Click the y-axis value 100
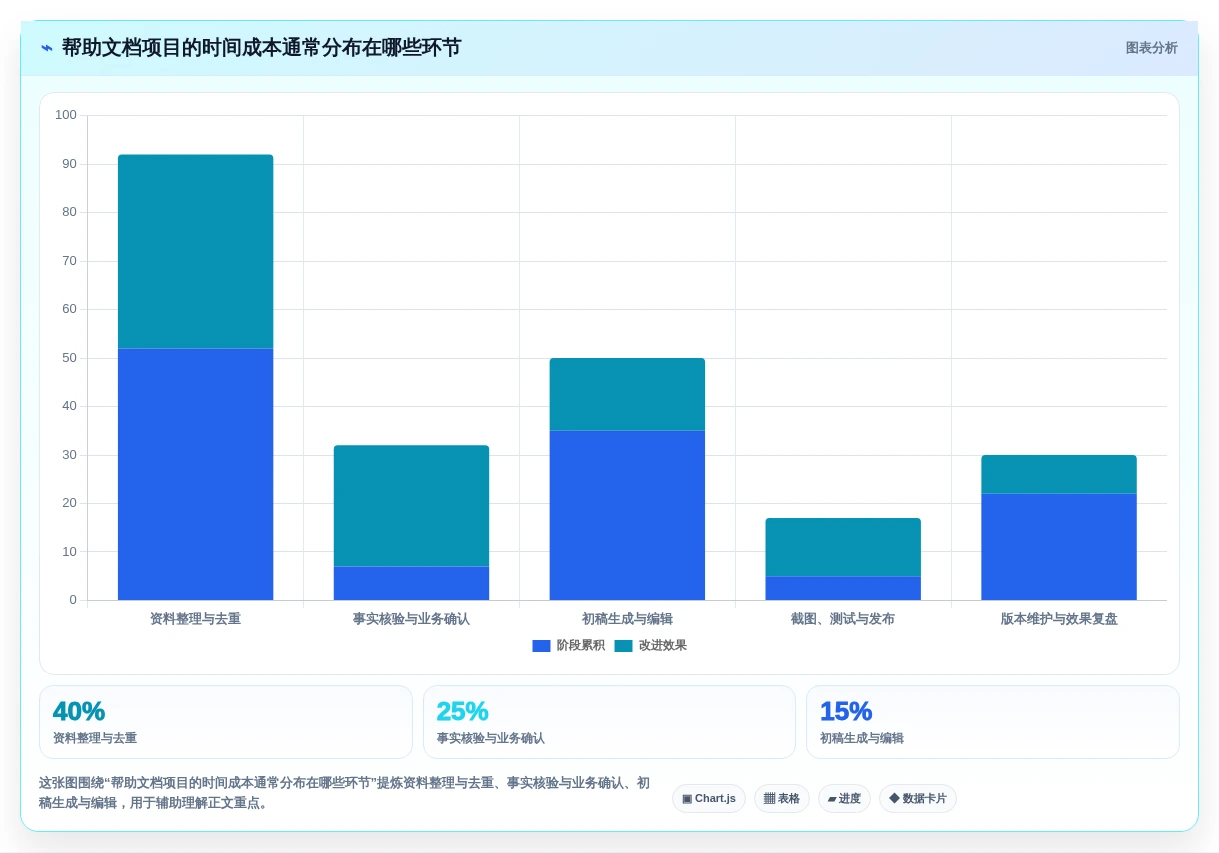This screenshot has width=1219, height=853. pos(66,115)
